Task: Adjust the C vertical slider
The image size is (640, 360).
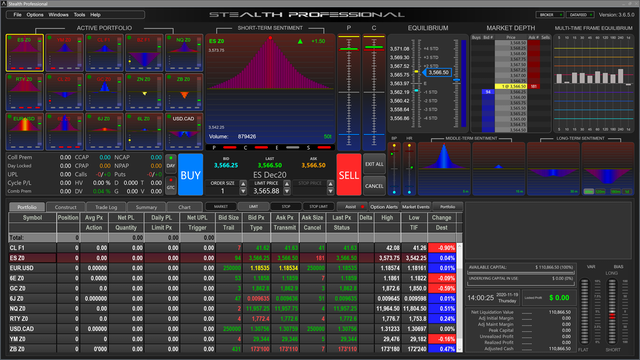Action: (x=374, y=92)
